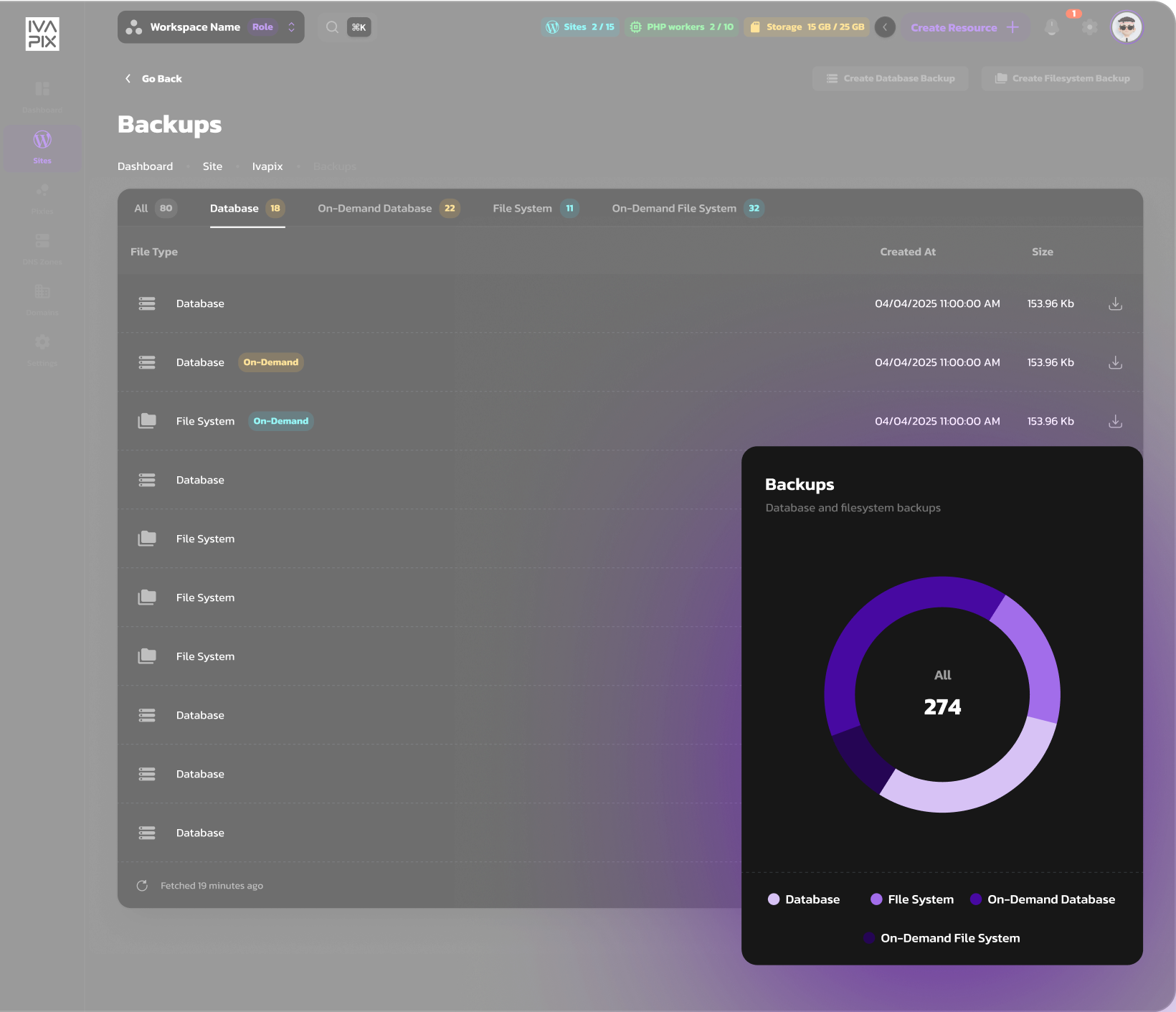Collapse resource stats with chevron arrow
This screenshot has height=1012, width=1176.
pos(885,27)
